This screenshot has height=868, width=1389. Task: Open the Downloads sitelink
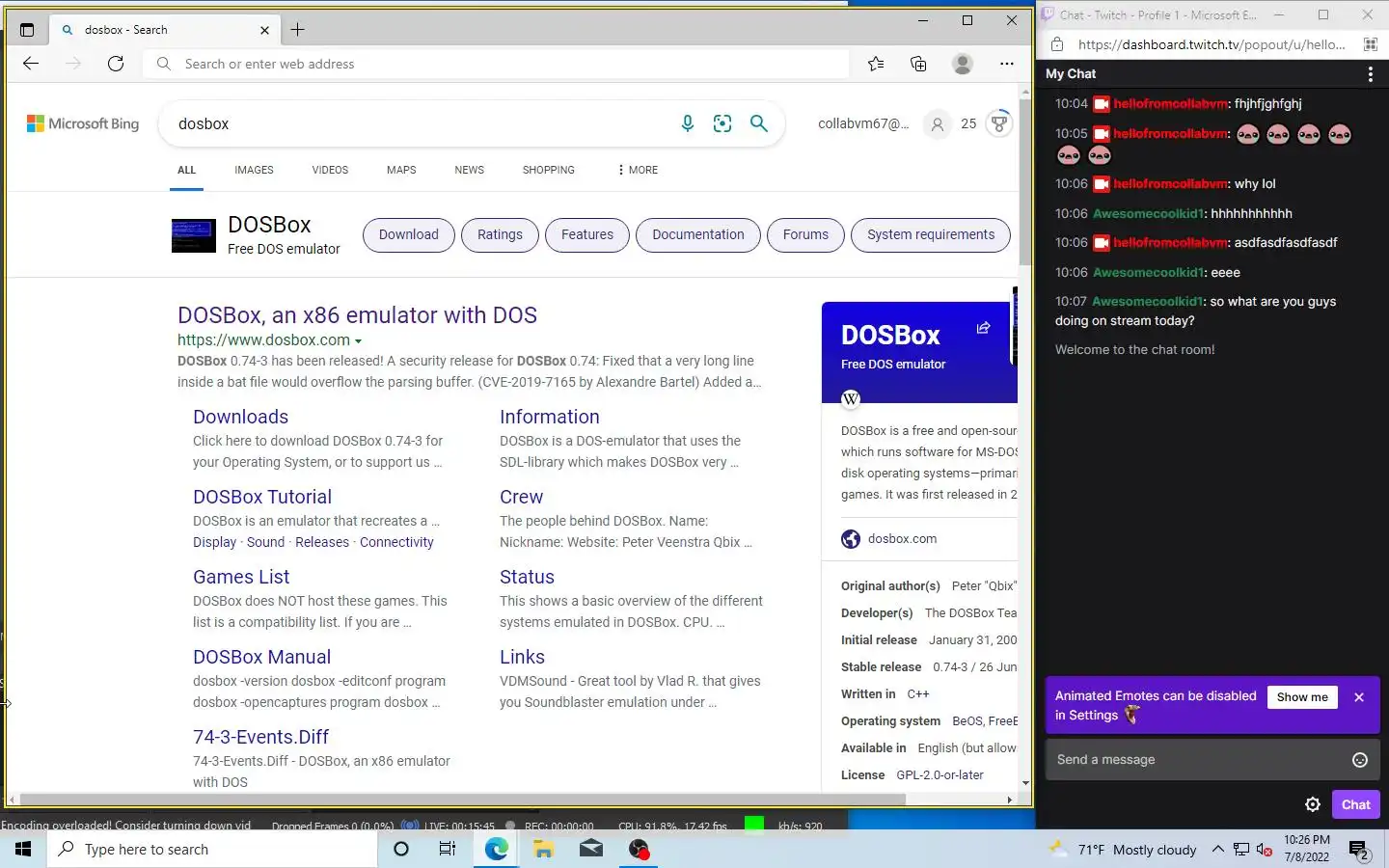tap(240, 417)
